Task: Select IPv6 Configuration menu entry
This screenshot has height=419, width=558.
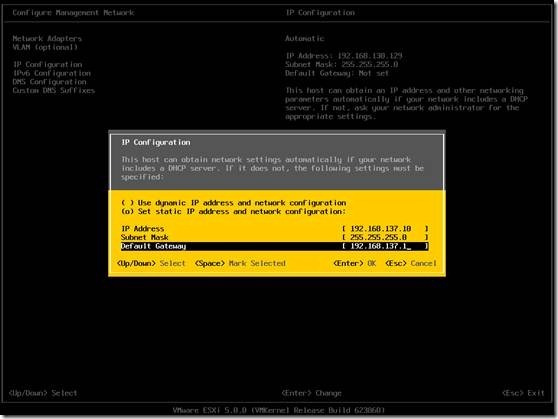Action: point(52,73)
